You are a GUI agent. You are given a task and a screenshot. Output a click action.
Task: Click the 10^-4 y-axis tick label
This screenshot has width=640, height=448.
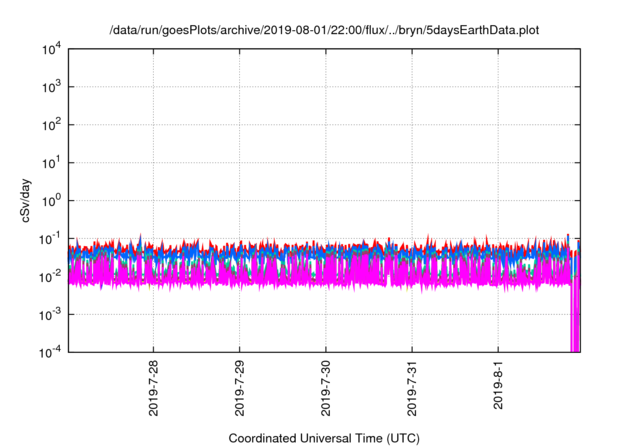click(50, 352)
